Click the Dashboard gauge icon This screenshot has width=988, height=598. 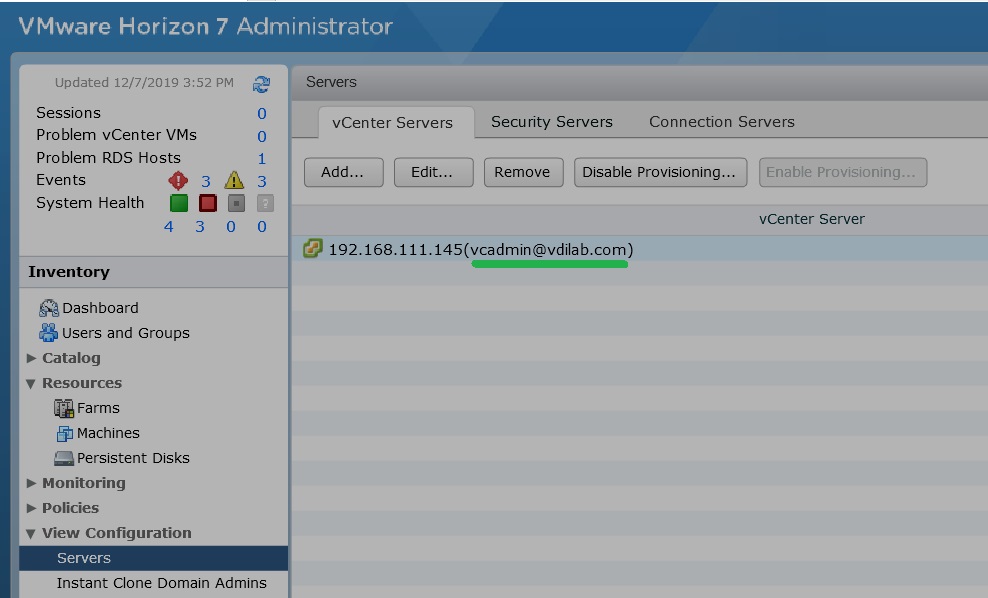tap(49, 308)
